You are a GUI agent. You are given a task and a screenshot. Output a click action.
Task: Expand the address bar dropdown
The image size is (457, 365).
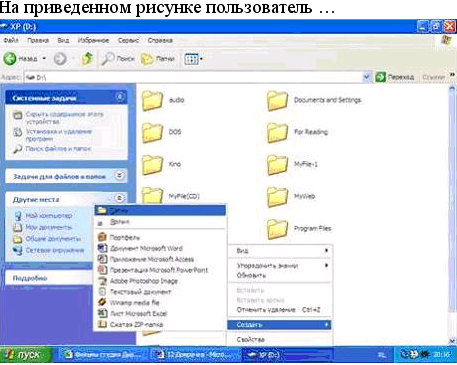(366, 77)
